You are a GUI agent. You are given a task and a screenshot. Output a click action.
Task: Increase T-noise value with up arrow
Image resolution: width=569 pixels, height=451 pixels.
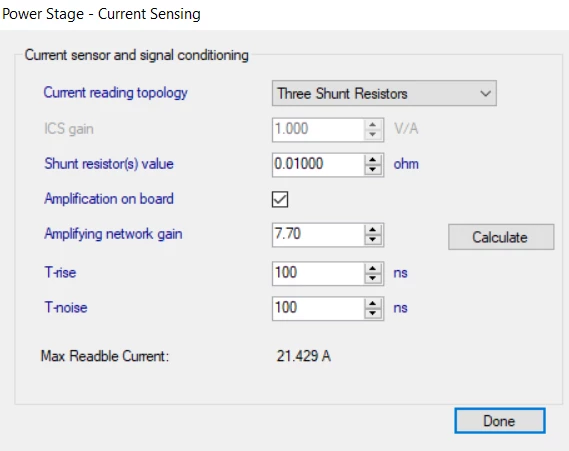coord(373,304)
